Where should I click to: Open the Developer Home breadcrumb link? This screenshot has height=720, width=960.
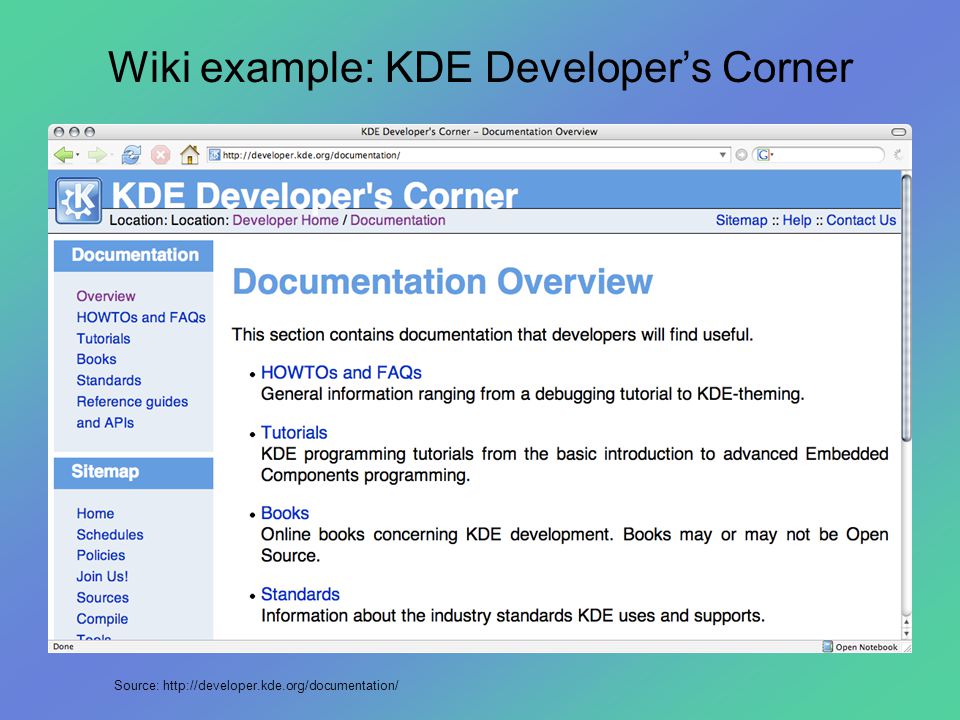[285, 220]
